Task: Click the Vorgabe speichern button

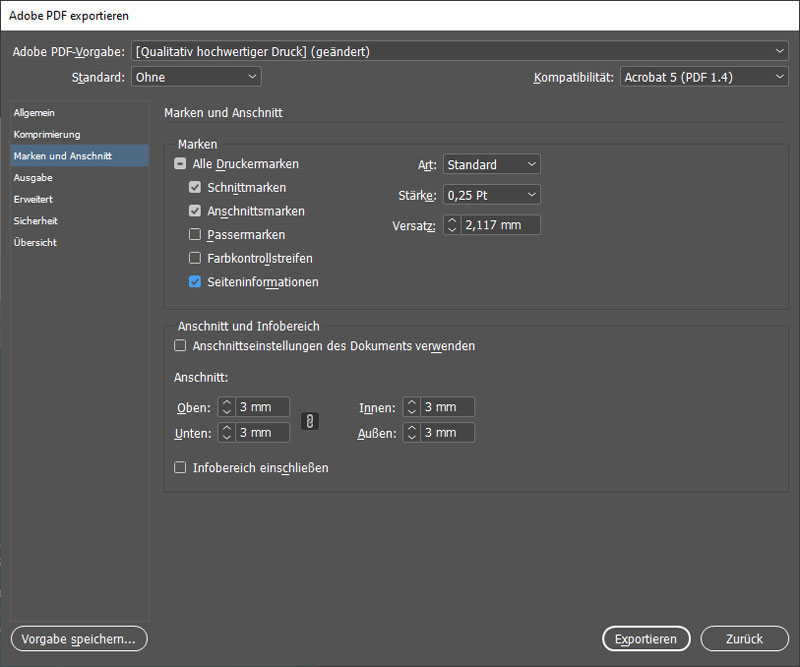Action: tap(79, 639)
